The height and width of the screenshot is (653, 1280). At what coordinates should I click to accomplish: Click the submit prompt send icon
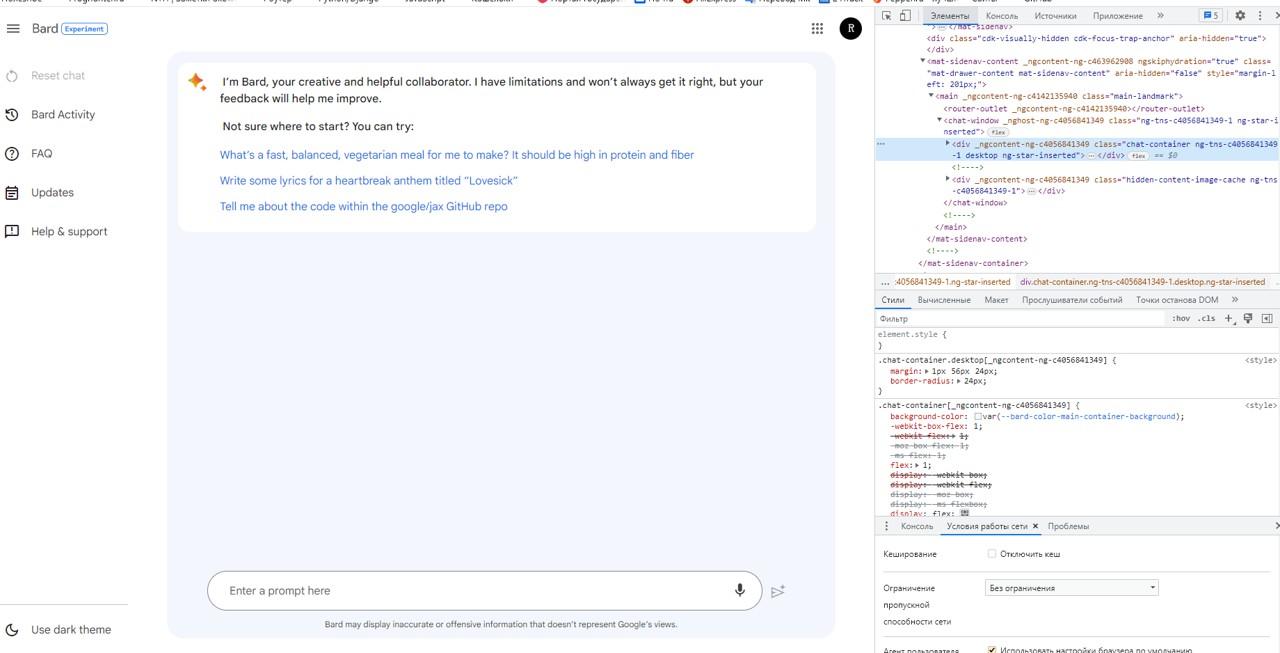[x=778, y=591]
